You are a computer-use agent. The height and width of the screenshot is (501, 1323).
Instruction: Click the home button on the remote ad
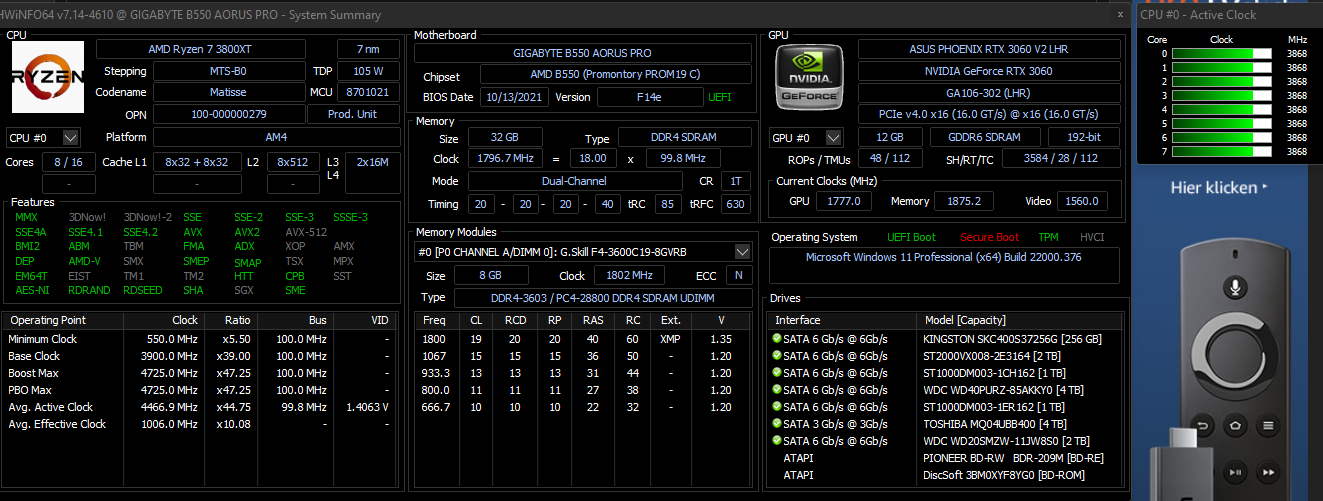tap(1235, 425)
